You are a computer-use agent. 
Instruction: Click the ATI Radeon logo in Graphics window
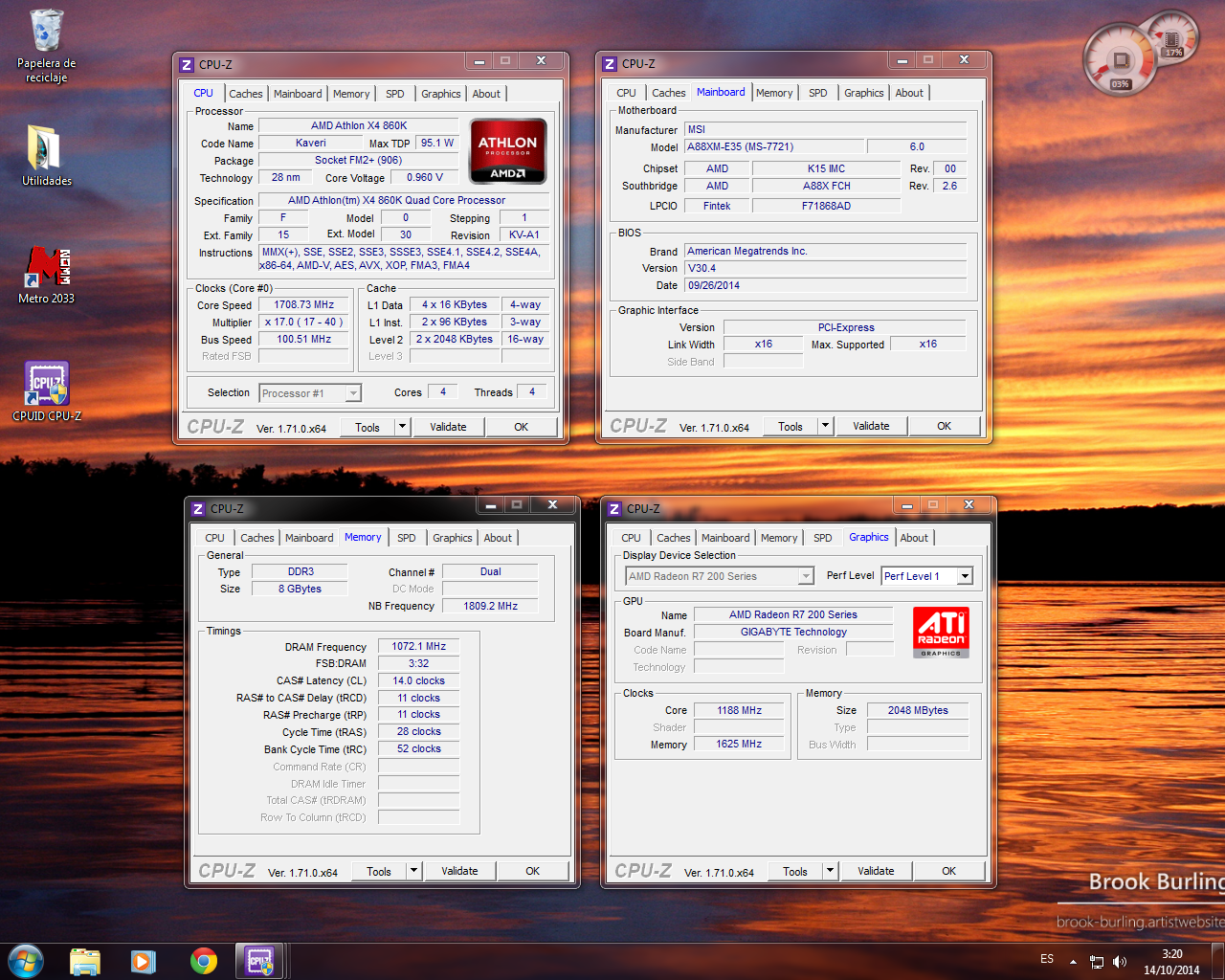[941, 633]
